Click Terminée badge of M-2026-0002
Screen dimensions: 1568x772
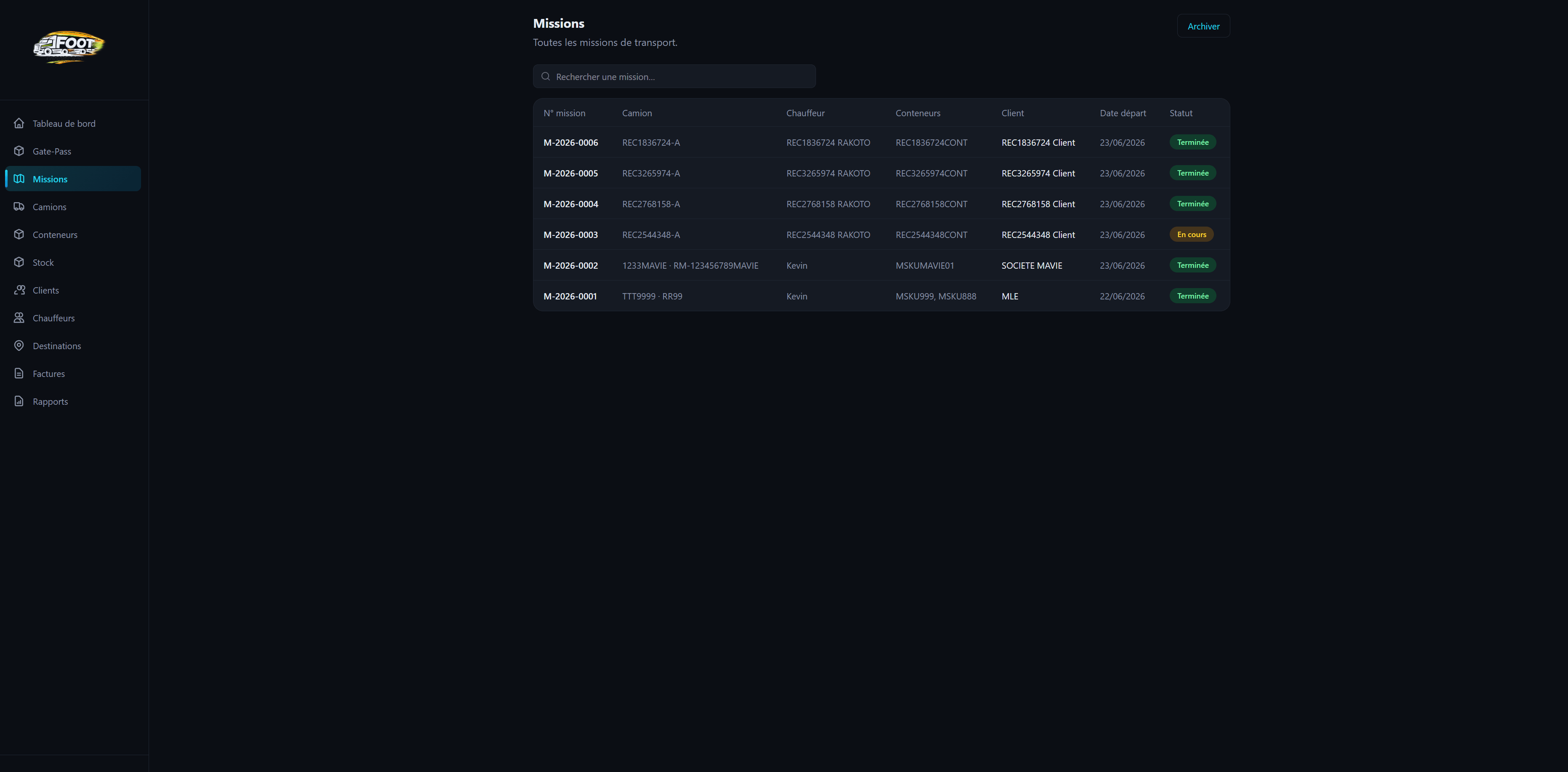click(x=1192, y=265)
